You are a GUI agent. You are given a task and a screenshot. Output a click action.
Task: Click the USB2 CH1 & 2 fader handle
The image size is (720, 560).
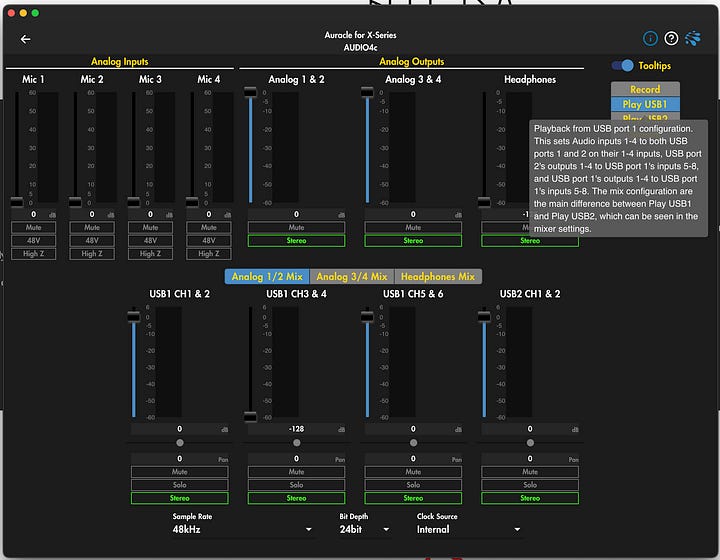[x=484, y=316]
